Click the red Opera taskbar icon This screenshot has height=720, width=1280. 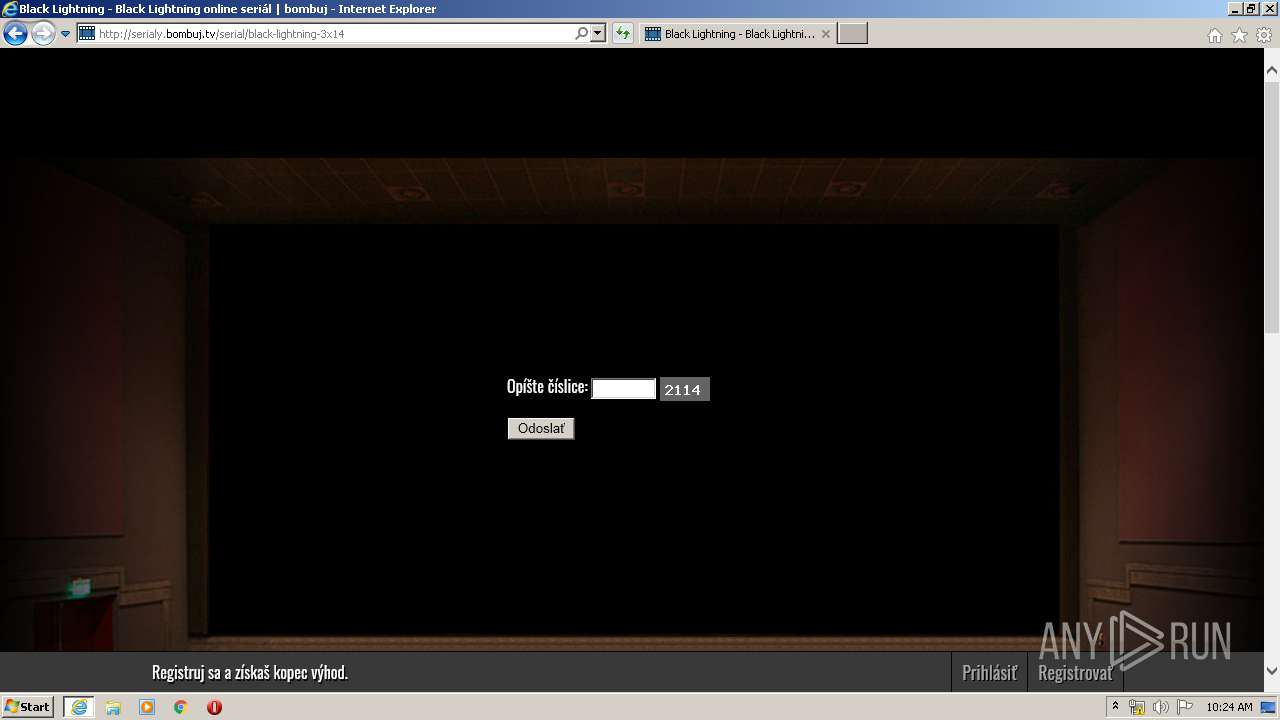[x=214, y=707]
